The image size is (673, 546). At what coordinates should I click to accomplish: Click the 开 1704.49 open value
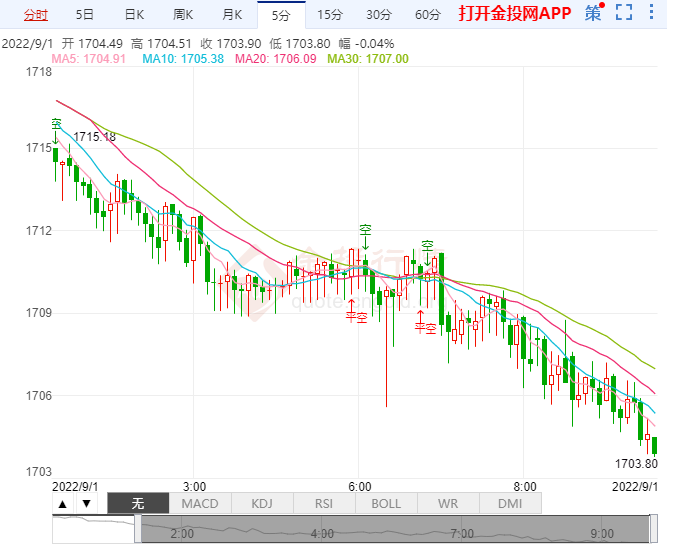point(92,44)
